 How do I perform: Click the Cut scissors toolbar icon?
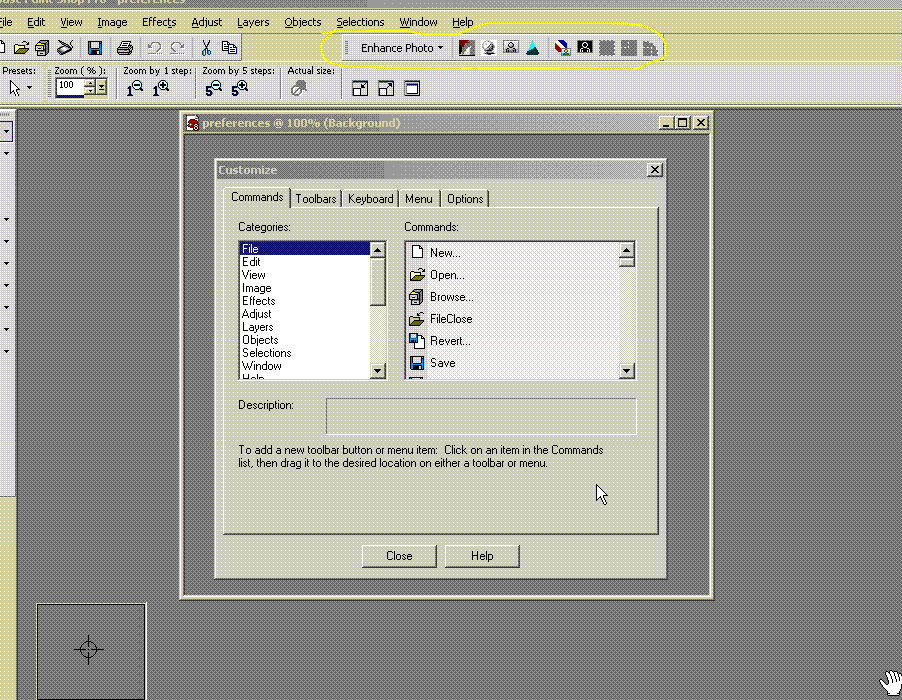(206, 48)
